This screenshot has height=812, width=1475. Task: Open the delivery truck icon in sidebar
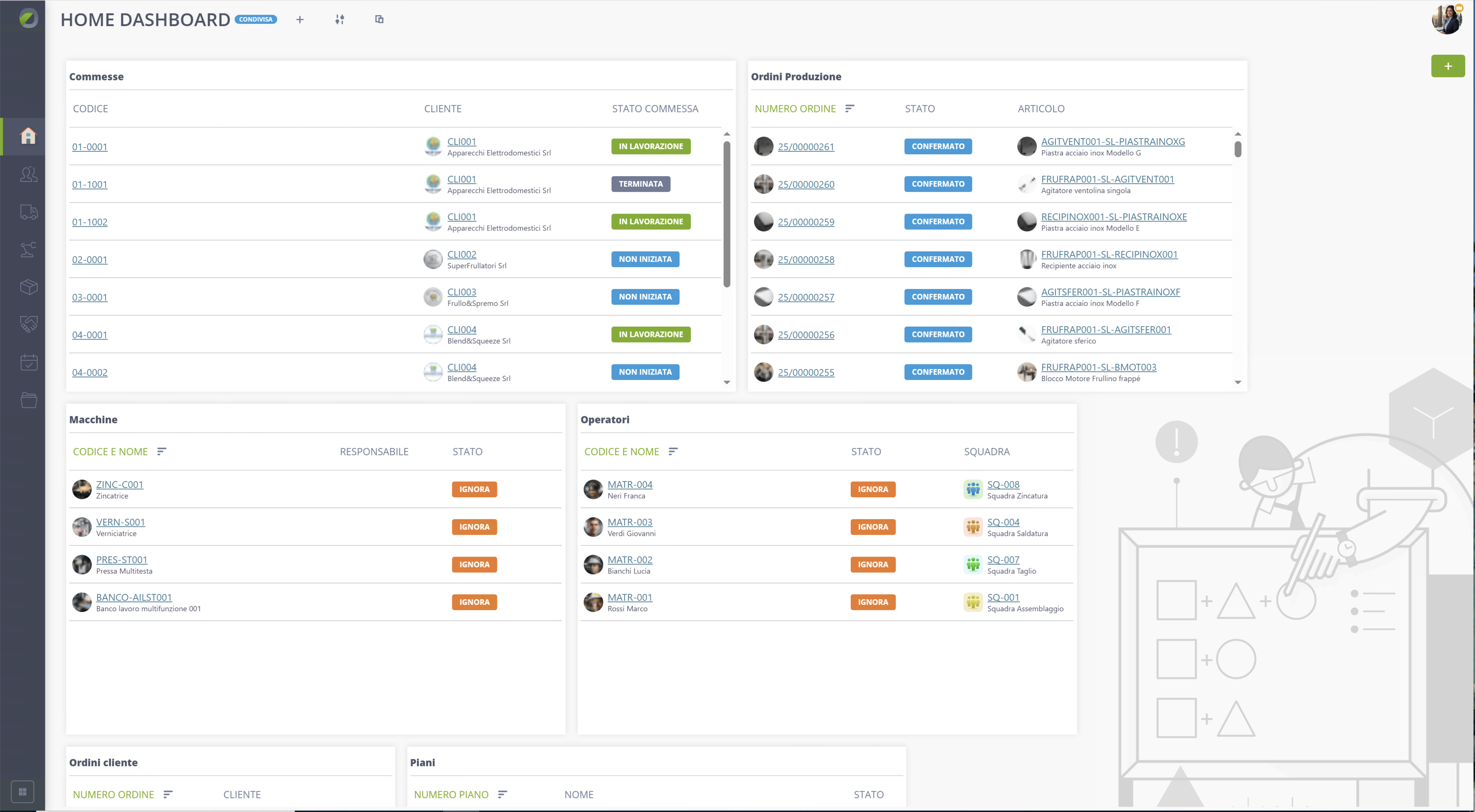pyautogui.click(x=28, y=212)
